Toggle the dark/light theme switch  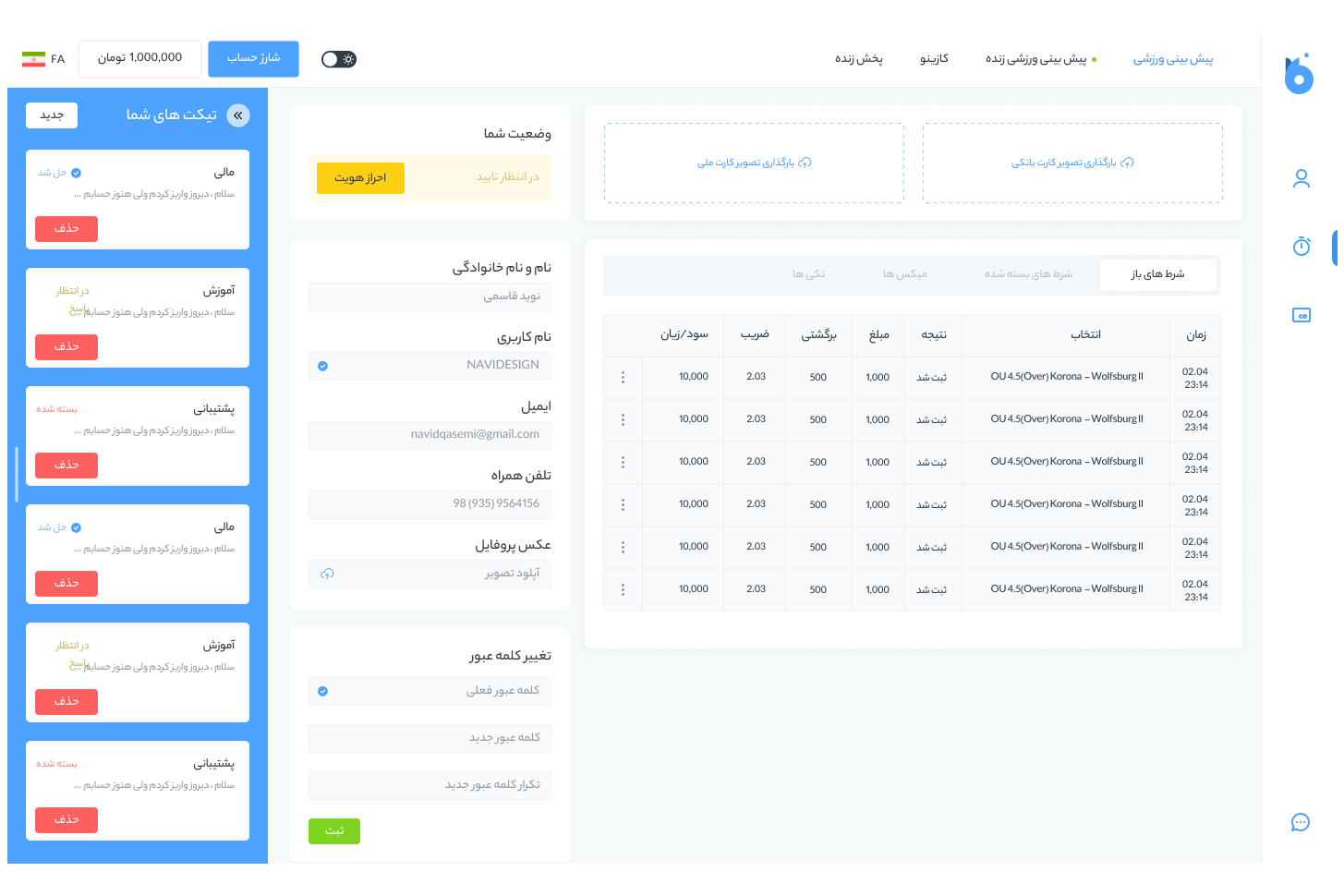(339, 59)
